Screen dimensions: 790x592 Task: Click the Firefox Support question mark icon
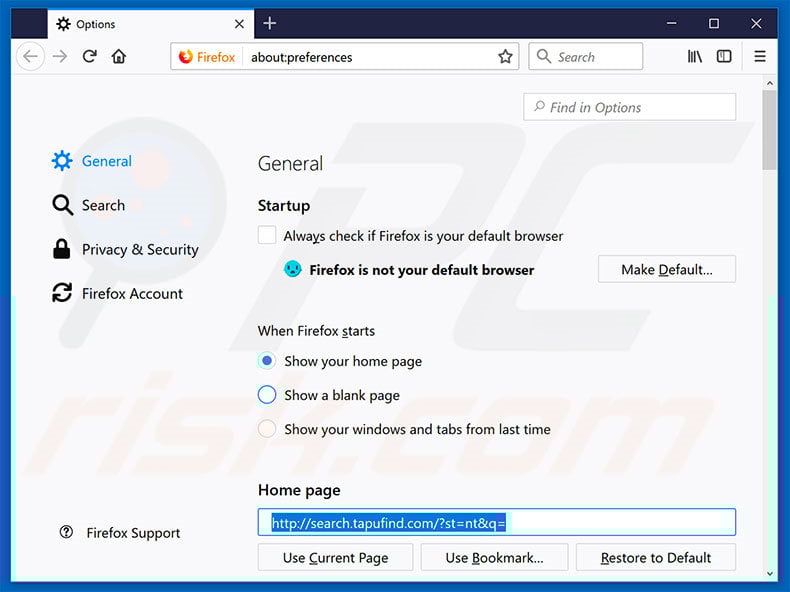click(66, 532)
